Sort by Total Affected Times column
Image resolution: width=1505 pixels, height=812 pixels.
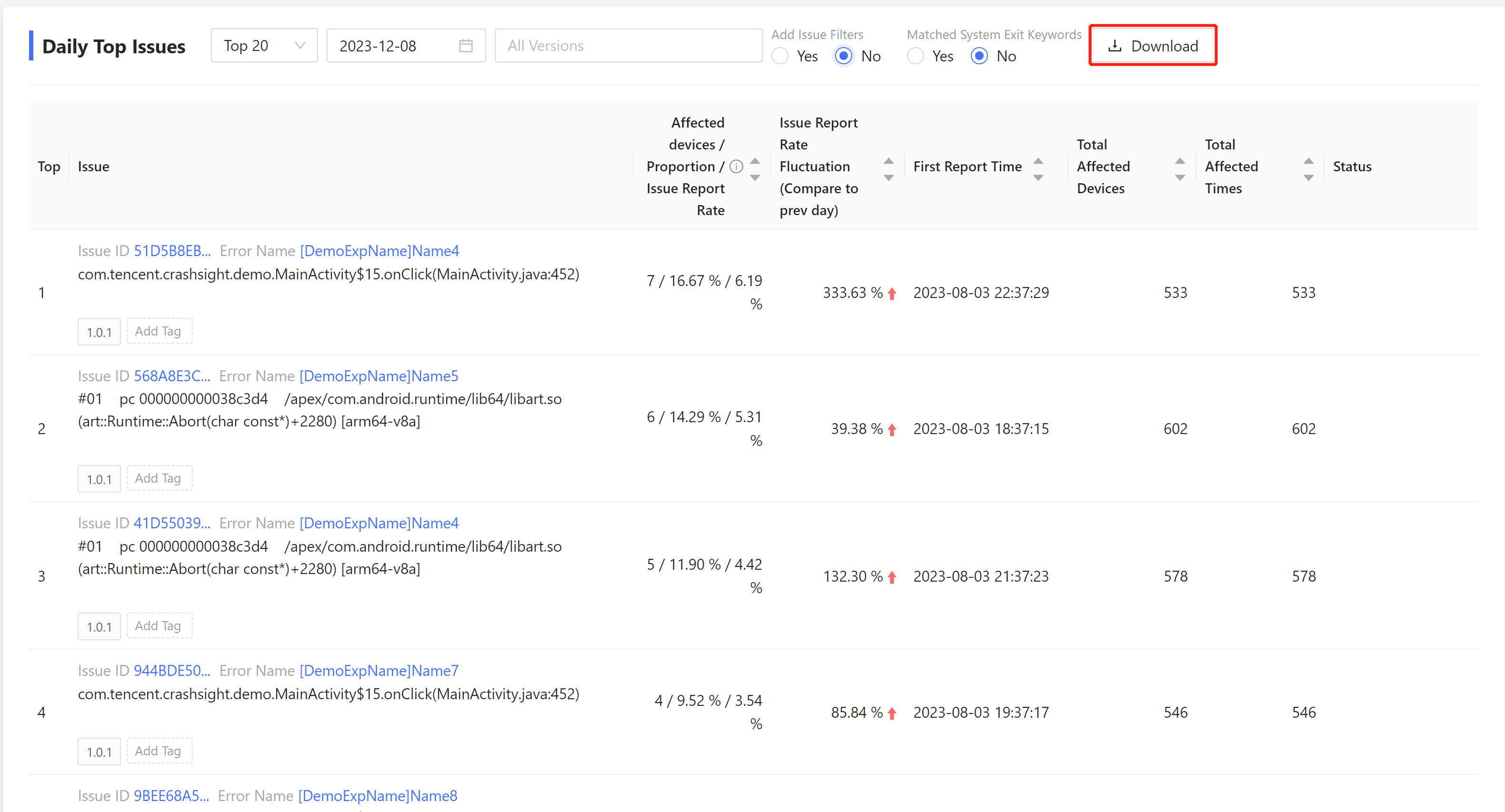(1309, 169)
